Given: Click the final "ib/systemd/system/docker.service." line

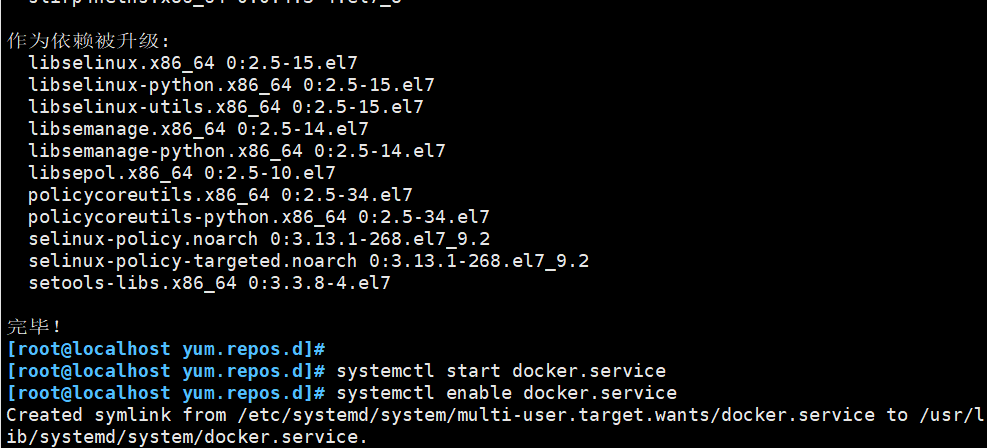Looking at the screenshot, I should (x=187, y=437).
